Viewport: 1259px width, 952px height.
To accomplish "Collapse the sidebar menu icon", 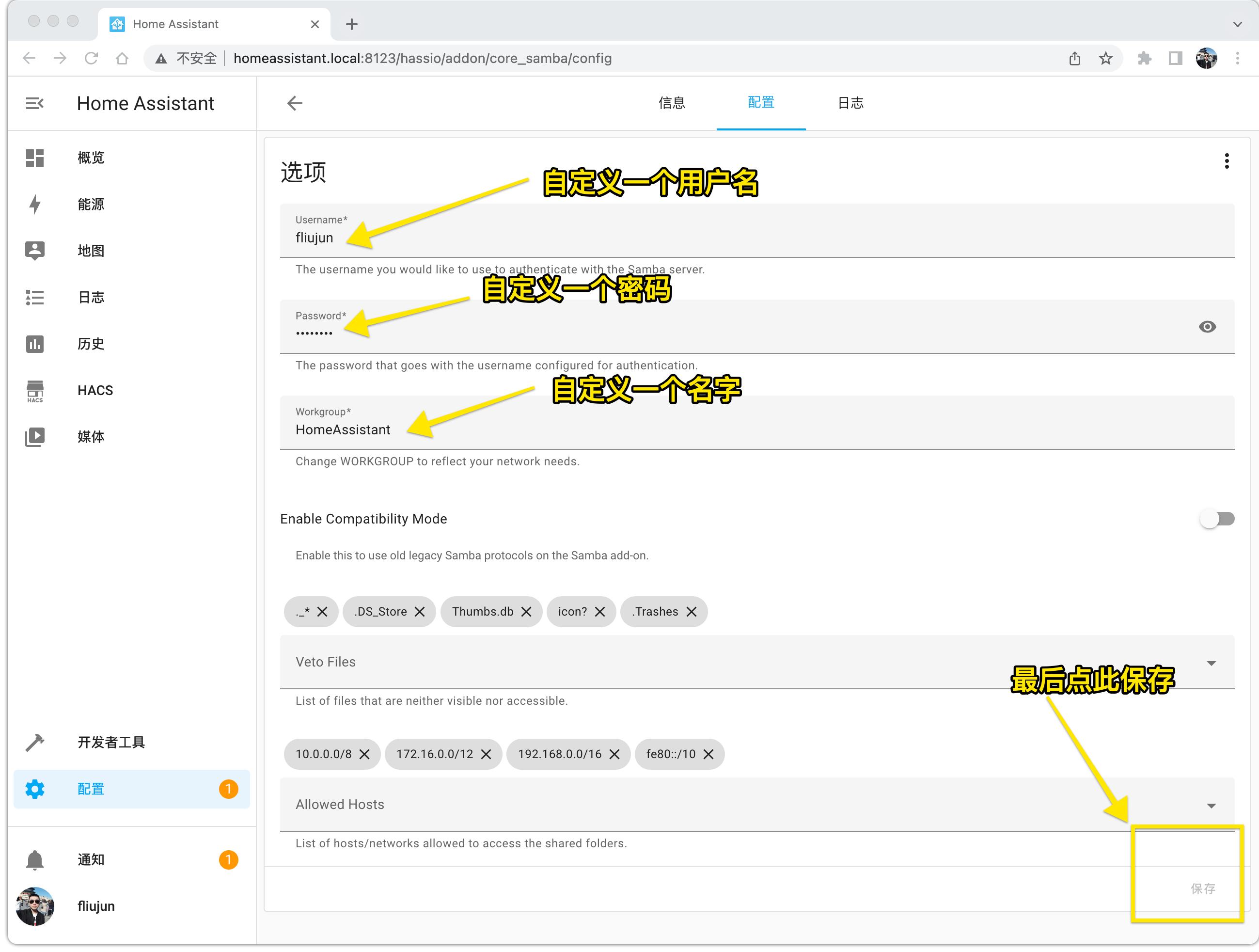I will pos(34,103).
